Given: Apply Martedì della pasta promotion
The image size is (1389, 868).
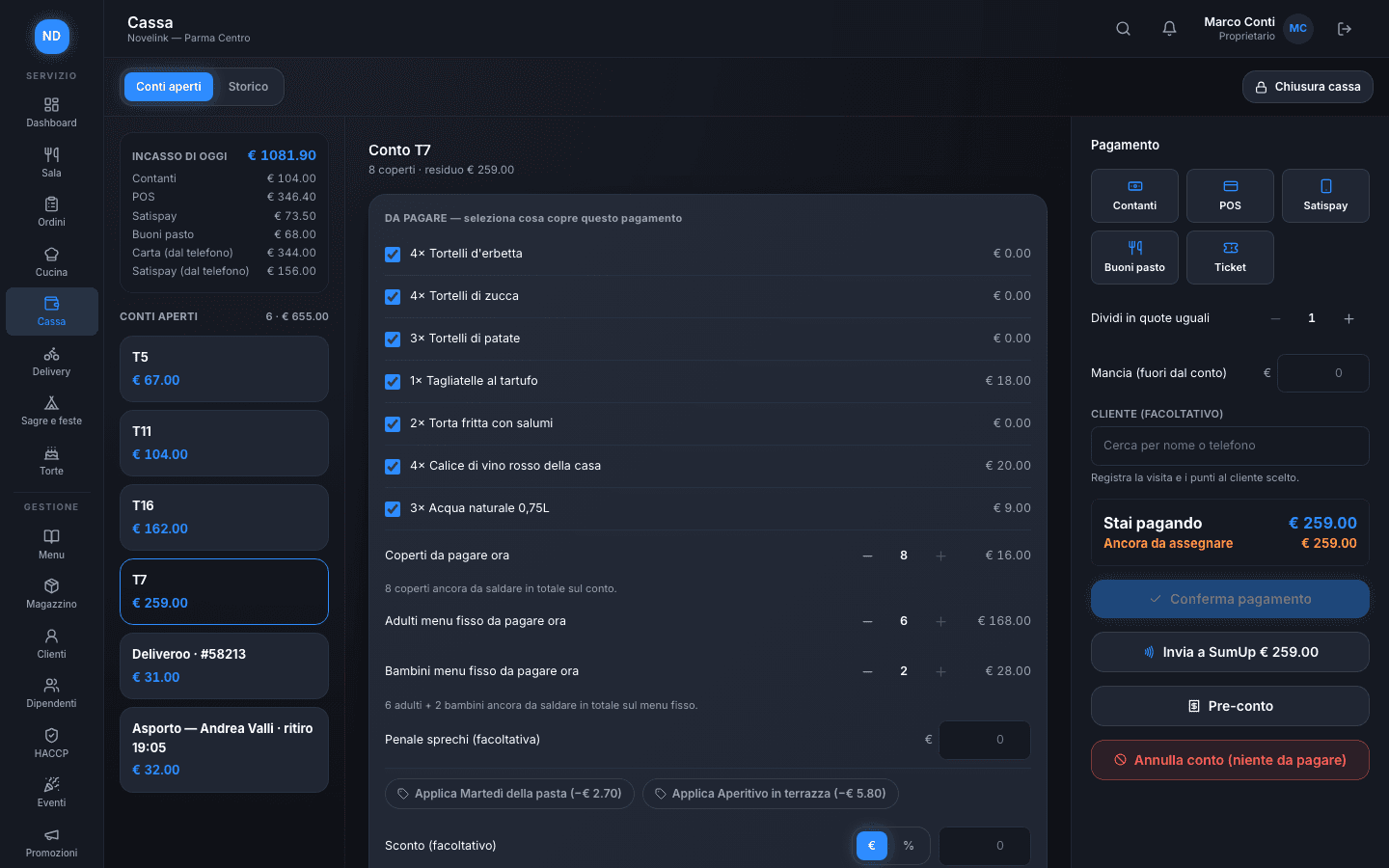Looking at the screenshot, I should coord(509,794).
